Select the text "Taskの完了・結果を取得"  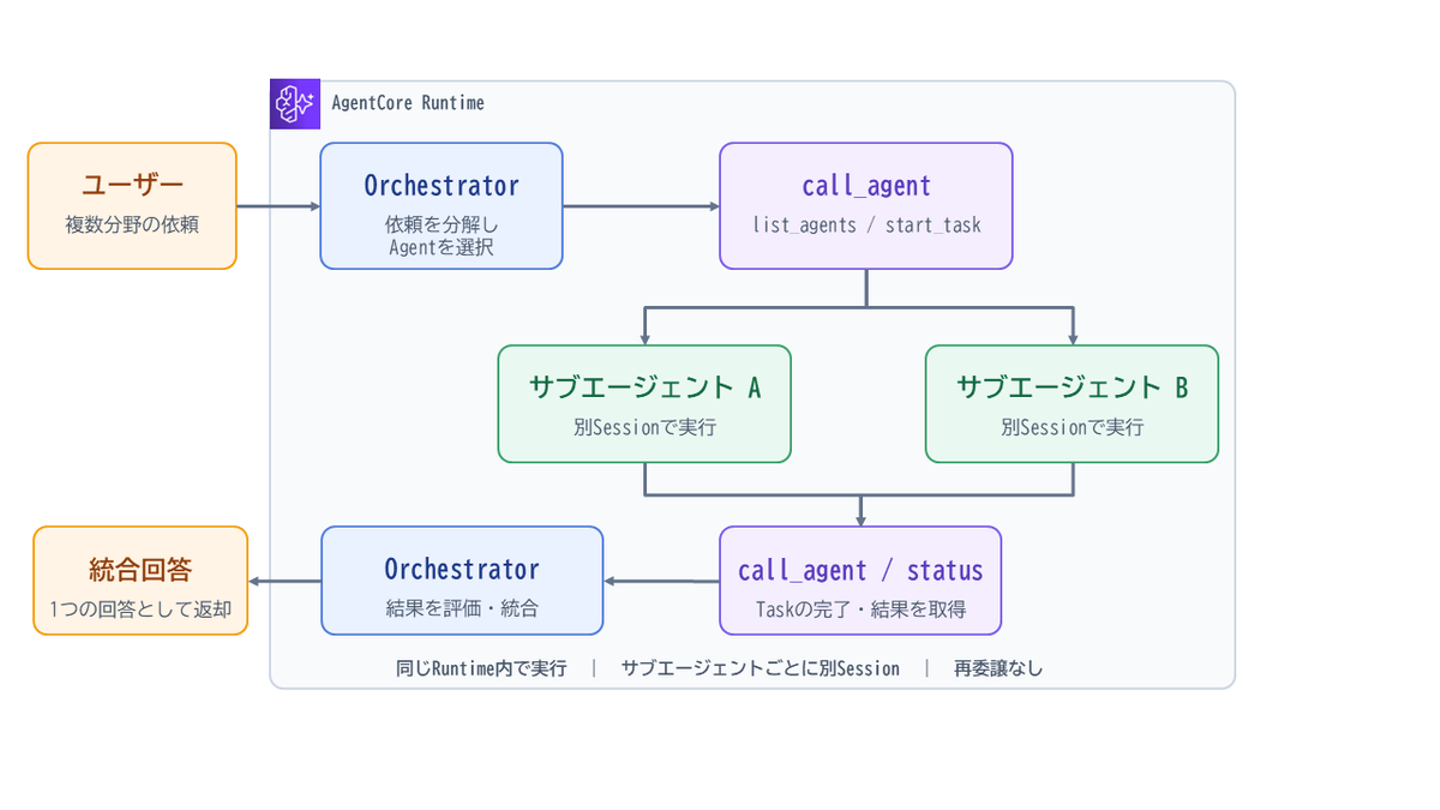tap(860, 609)
